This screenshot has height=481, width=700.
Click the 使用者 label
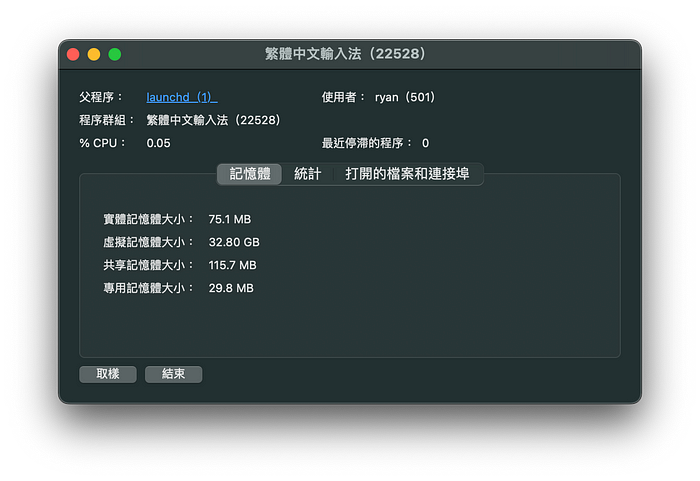[343, 97]
